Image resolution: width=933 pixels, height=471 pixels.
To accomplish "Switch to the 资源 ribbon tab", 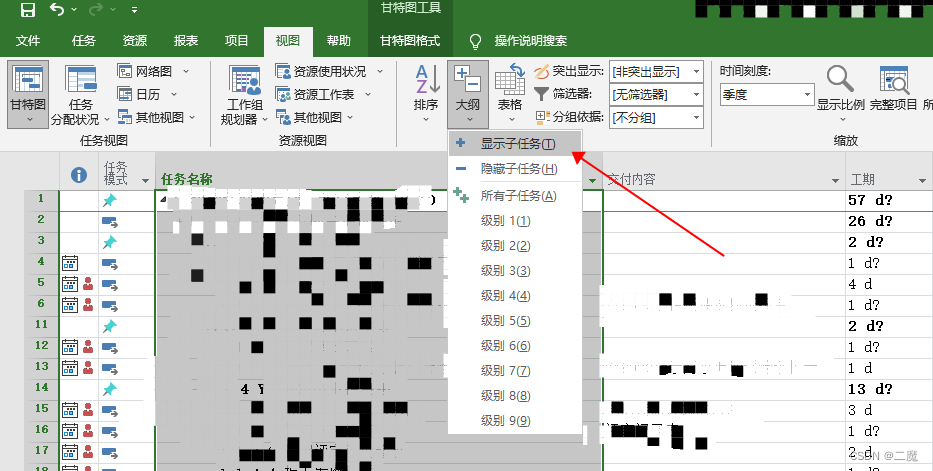I will pos(134,41).
